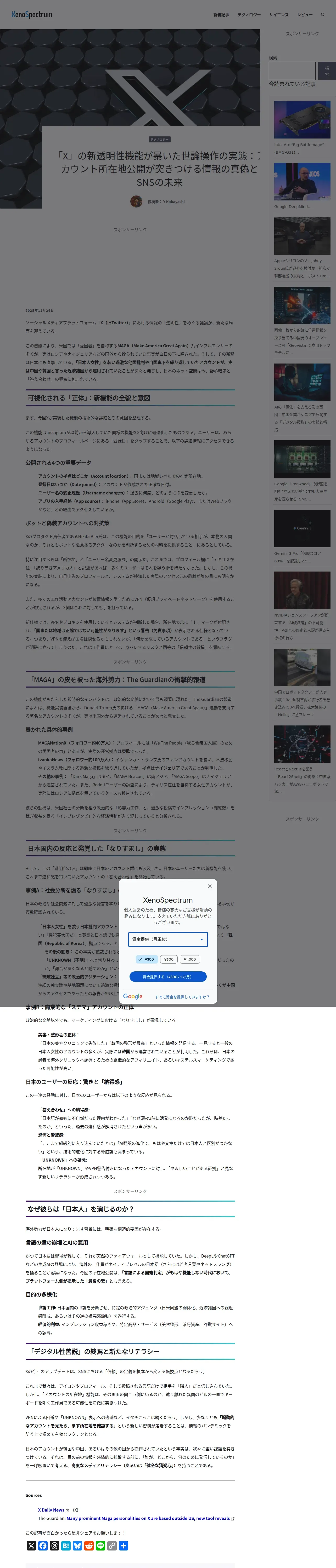Open the テクノロジー category tag on the article

click(160, 139)
